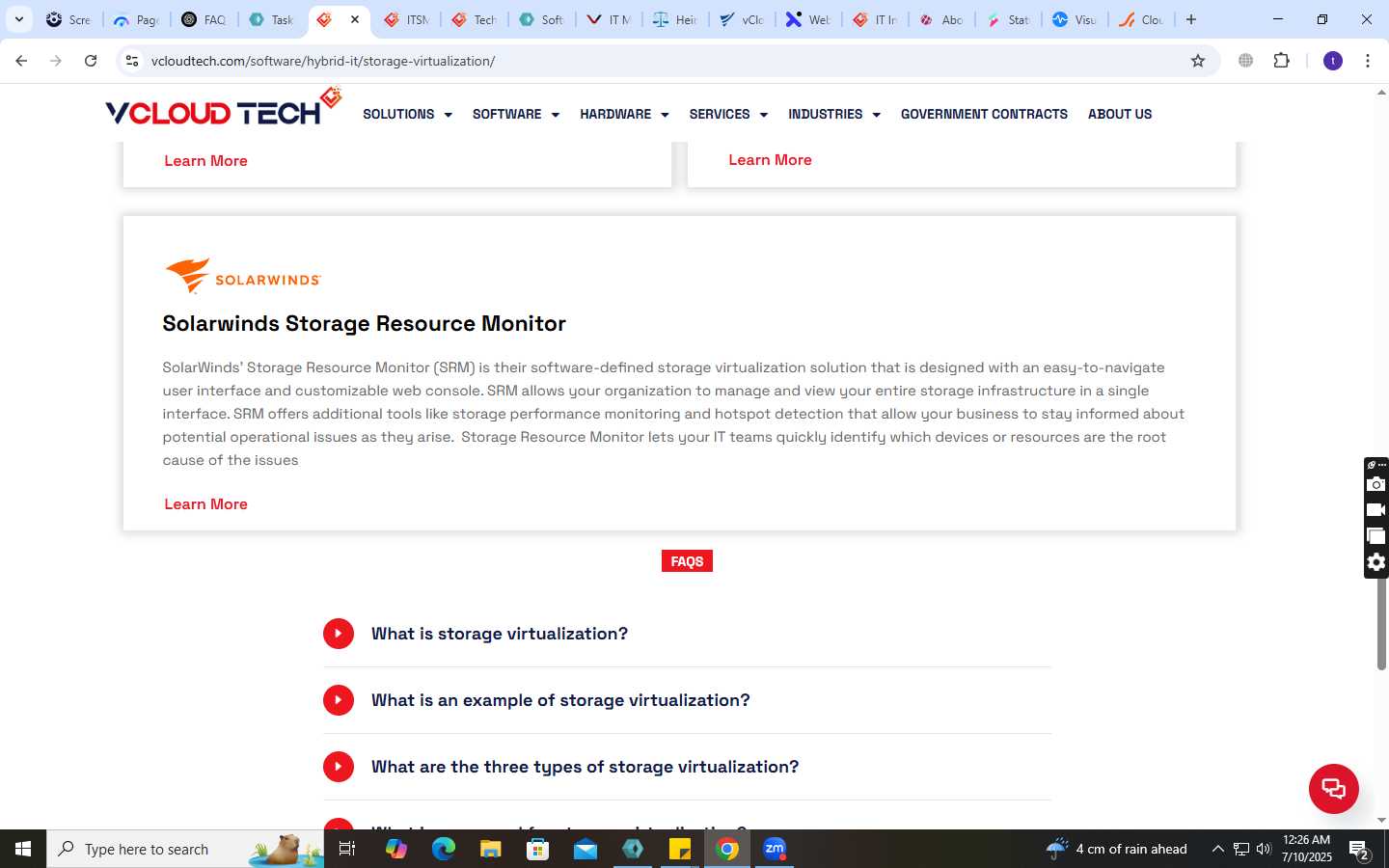Image resolution: width=1389 pixels, height=868 pixels.
Task: Open the Windows Start menu
Action: (x=23, y=849)
